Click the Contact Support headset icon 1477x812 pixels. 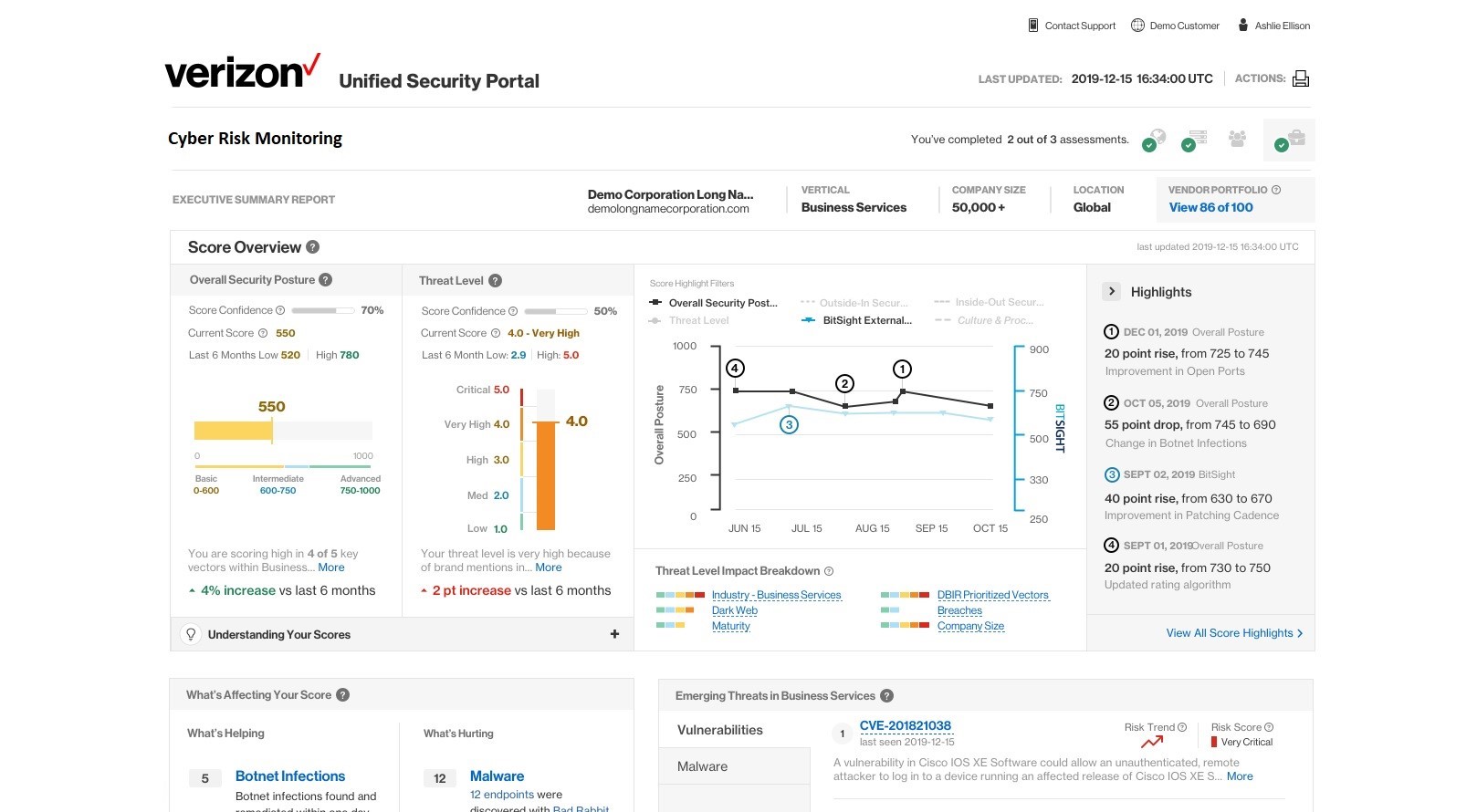1032,25
